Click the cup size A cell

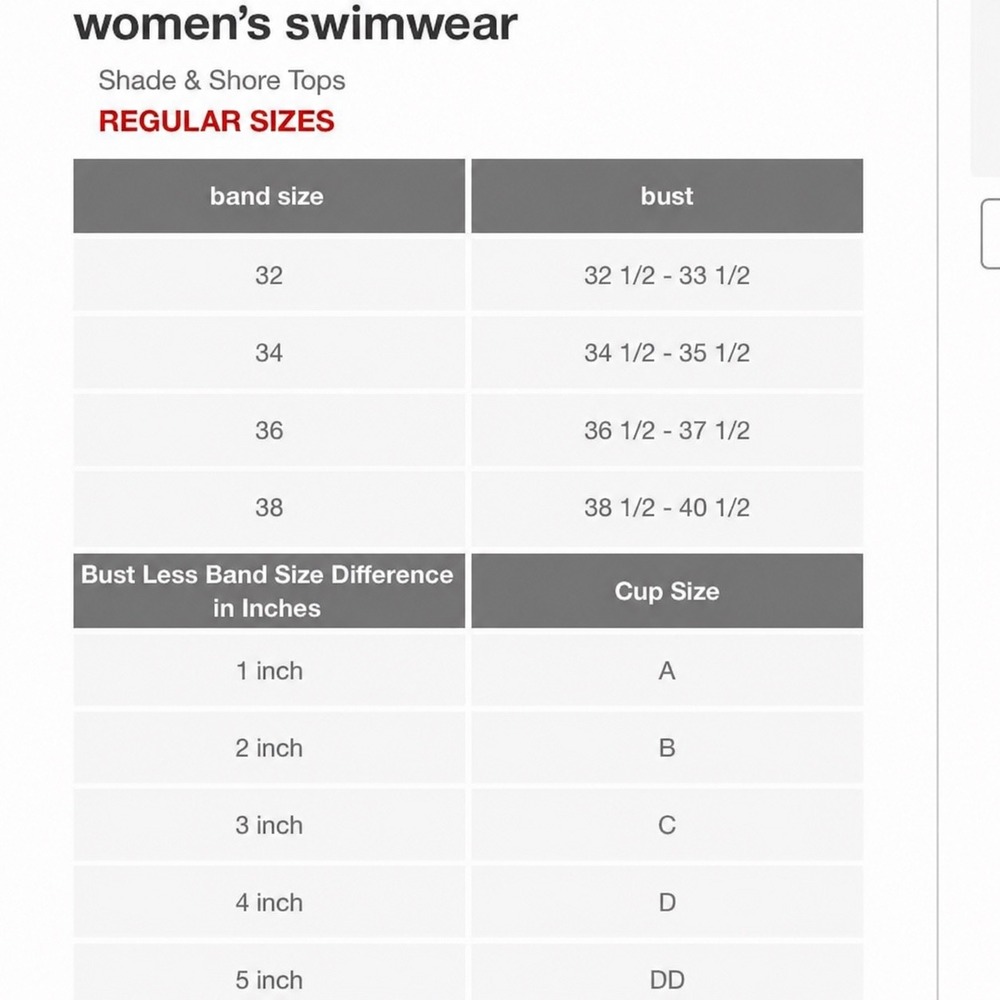666,670
